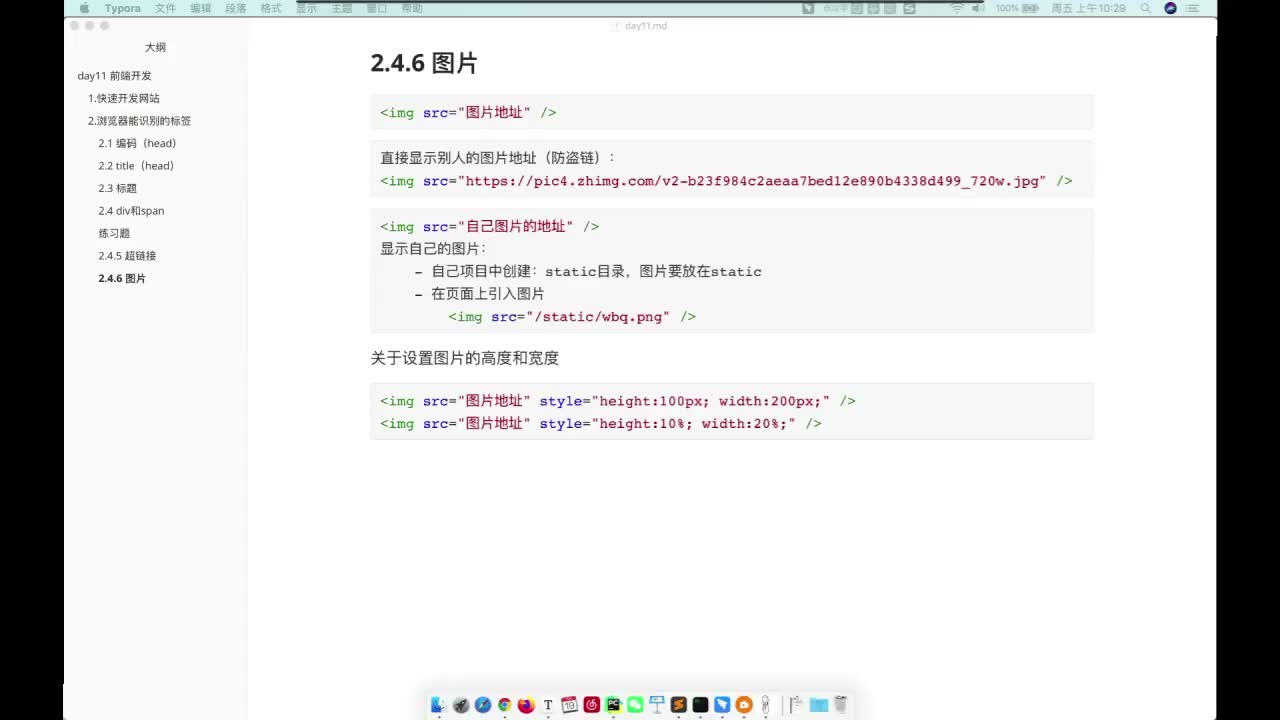
Task: Click the zhimg.com image URL line
Action: click(x=726, y=181)
